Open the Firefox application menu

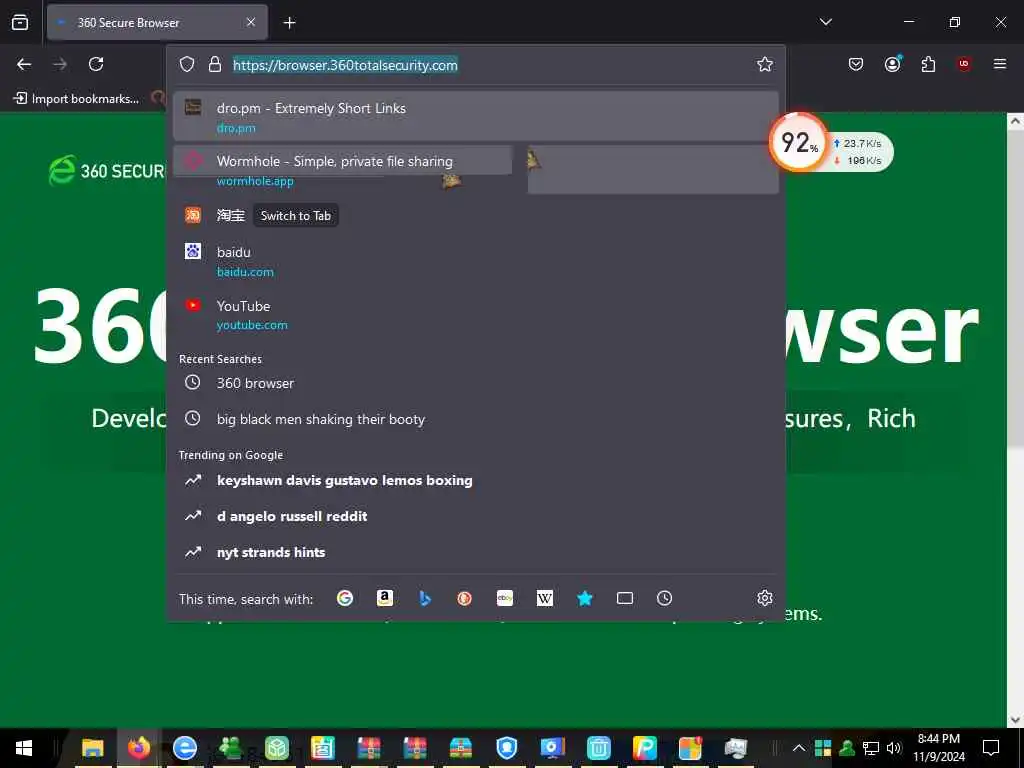pyautogui.click(x=1000, y=64)
